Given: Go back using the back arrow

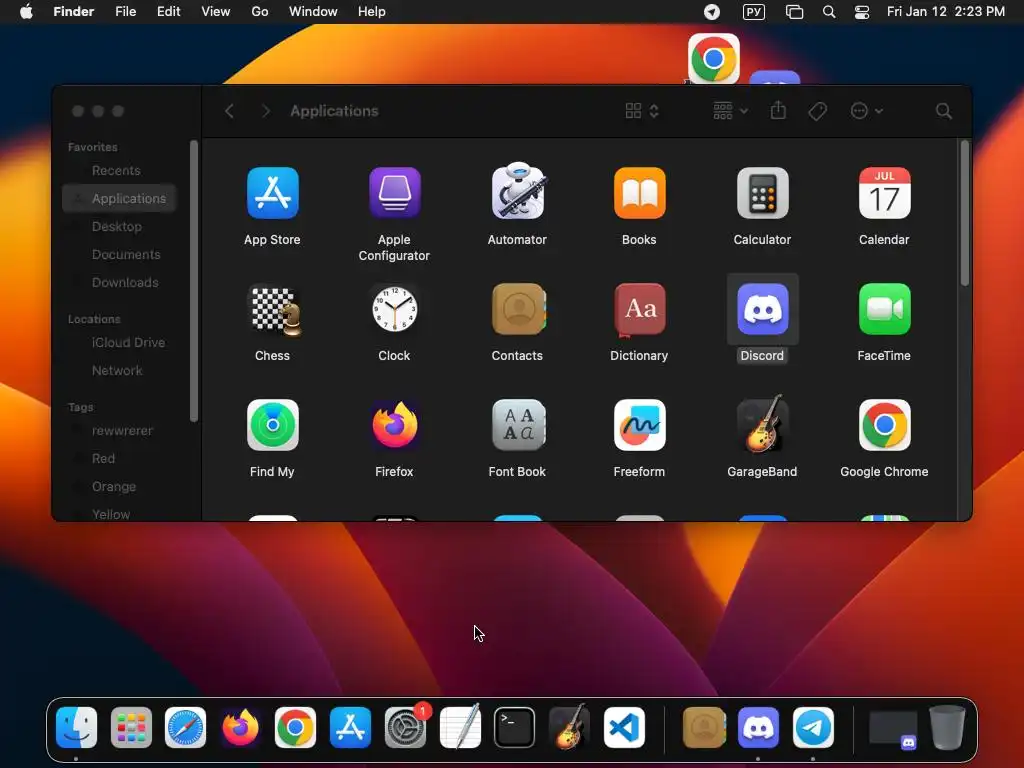Looking at the screenshot, I should 229,111.
